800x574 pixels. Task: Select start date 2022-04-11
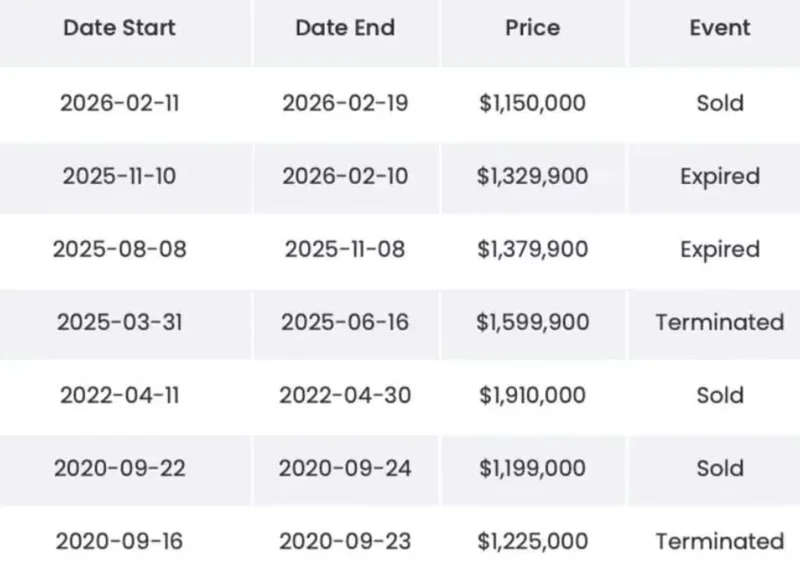click(119, 395)
